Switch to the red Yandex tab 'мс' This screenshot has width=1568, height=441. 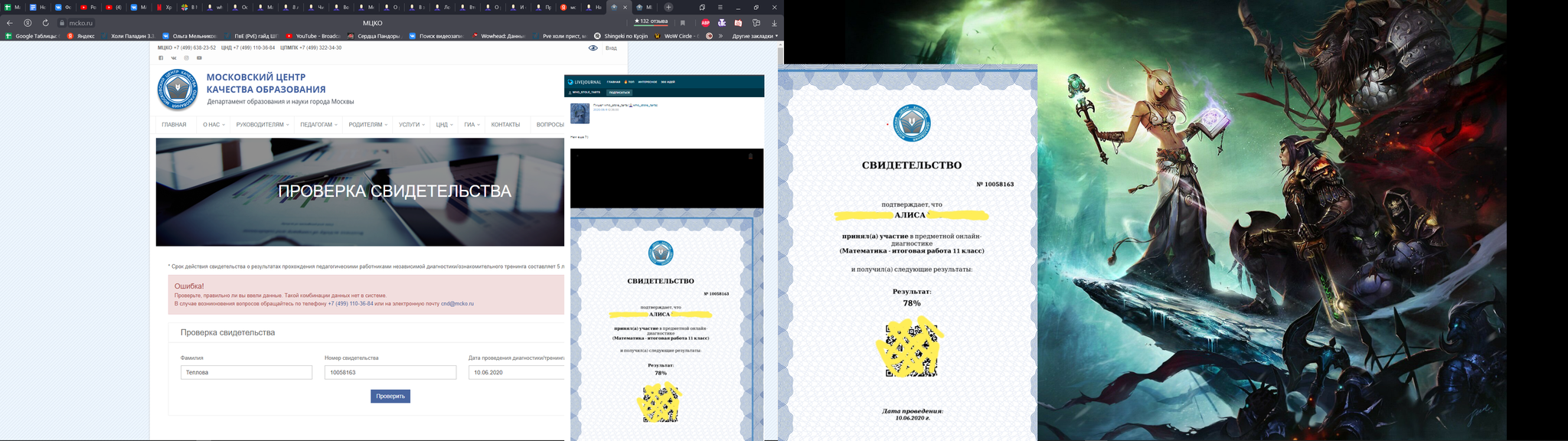coord(568,7)
